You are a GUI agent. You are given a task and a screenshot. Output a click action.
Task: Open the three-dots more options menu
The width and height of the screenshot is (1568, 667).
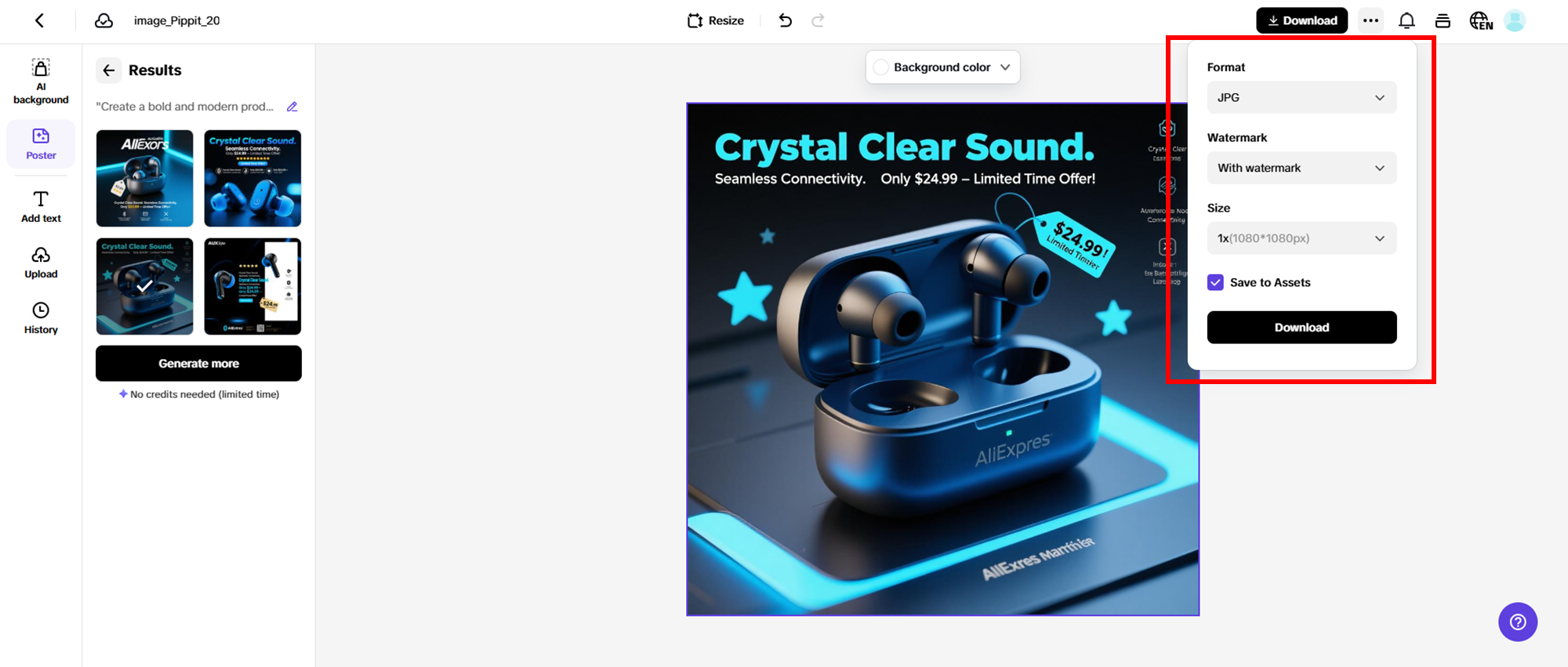1370,20
